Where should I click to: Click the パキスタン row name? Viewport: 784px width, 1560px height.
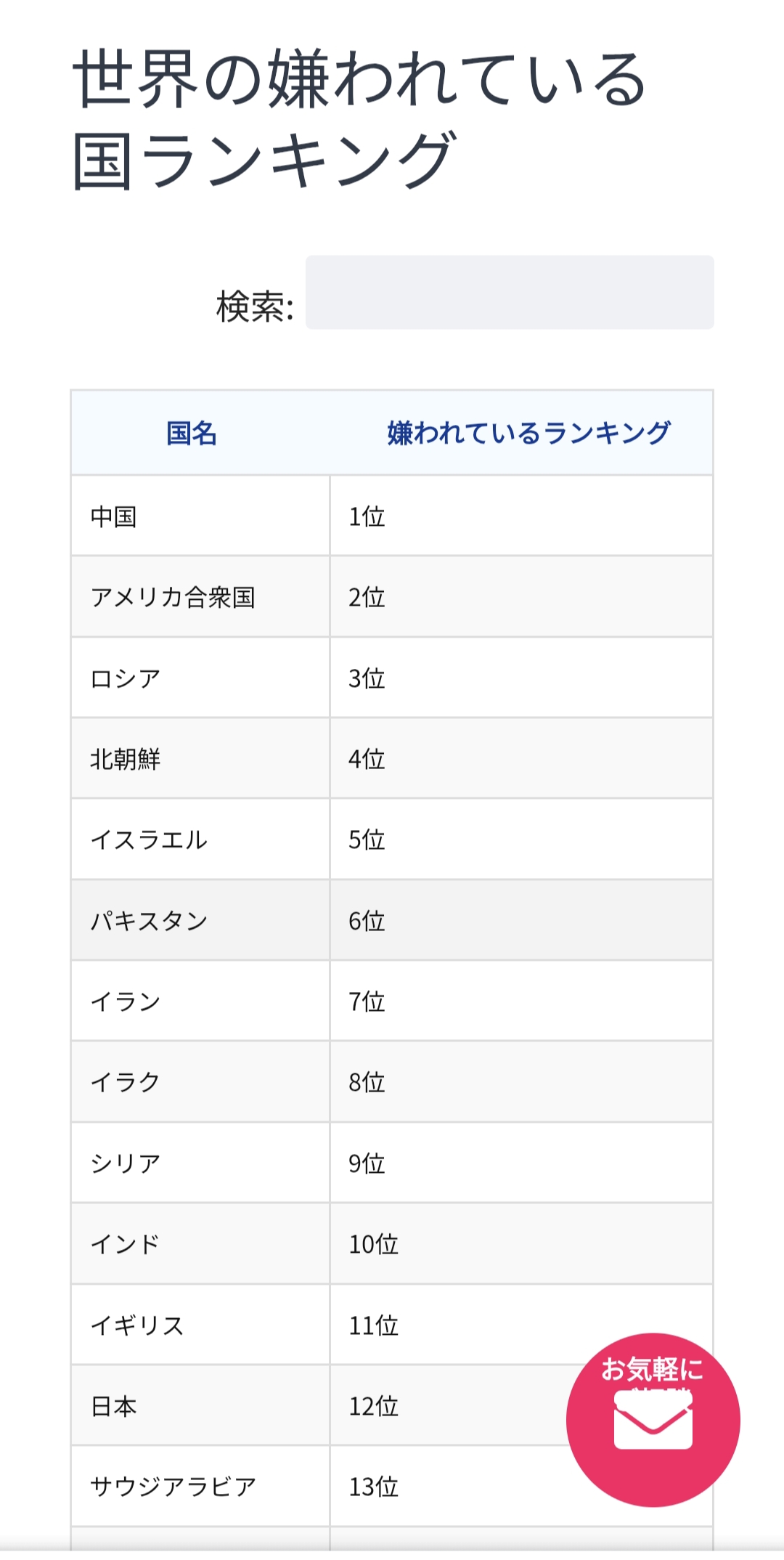[x=149, y=921]
